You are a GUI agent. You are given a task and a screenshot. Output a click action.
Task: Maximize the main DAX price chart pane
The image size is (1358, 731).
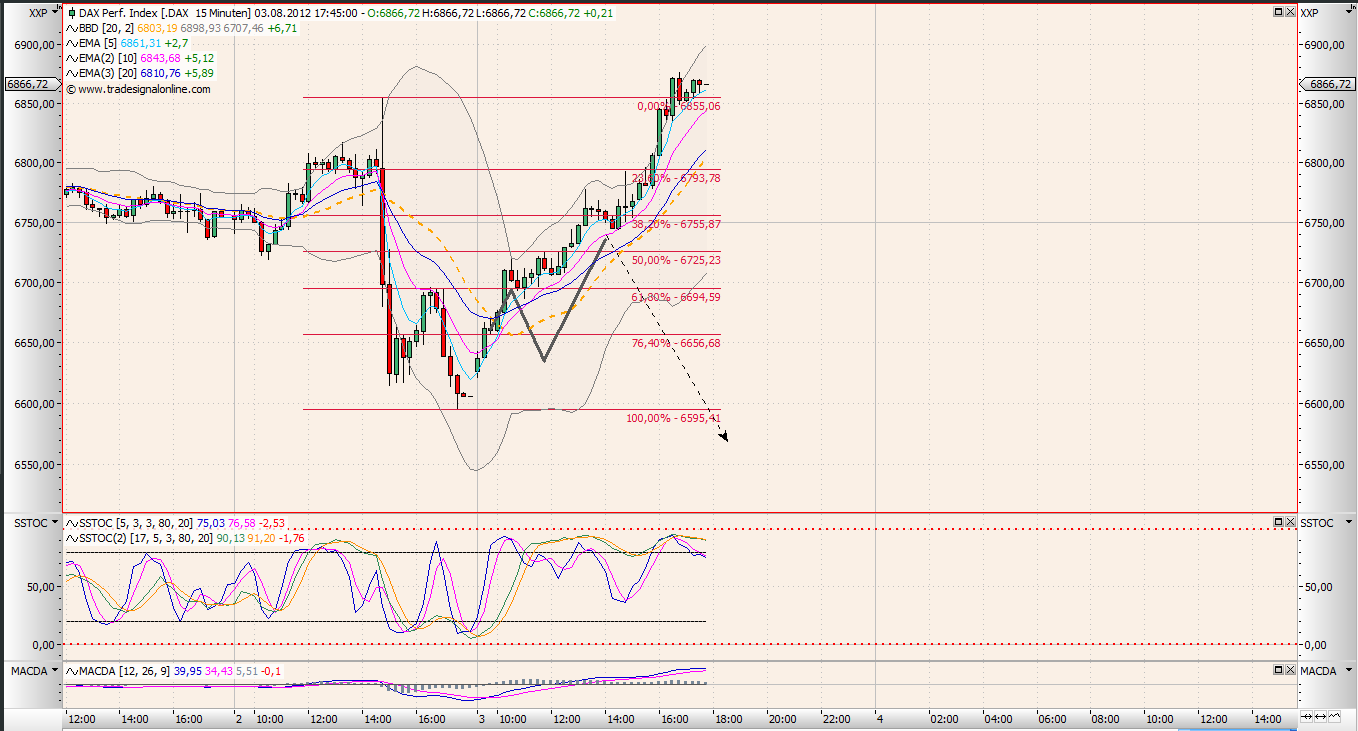tap(1277, 12)
